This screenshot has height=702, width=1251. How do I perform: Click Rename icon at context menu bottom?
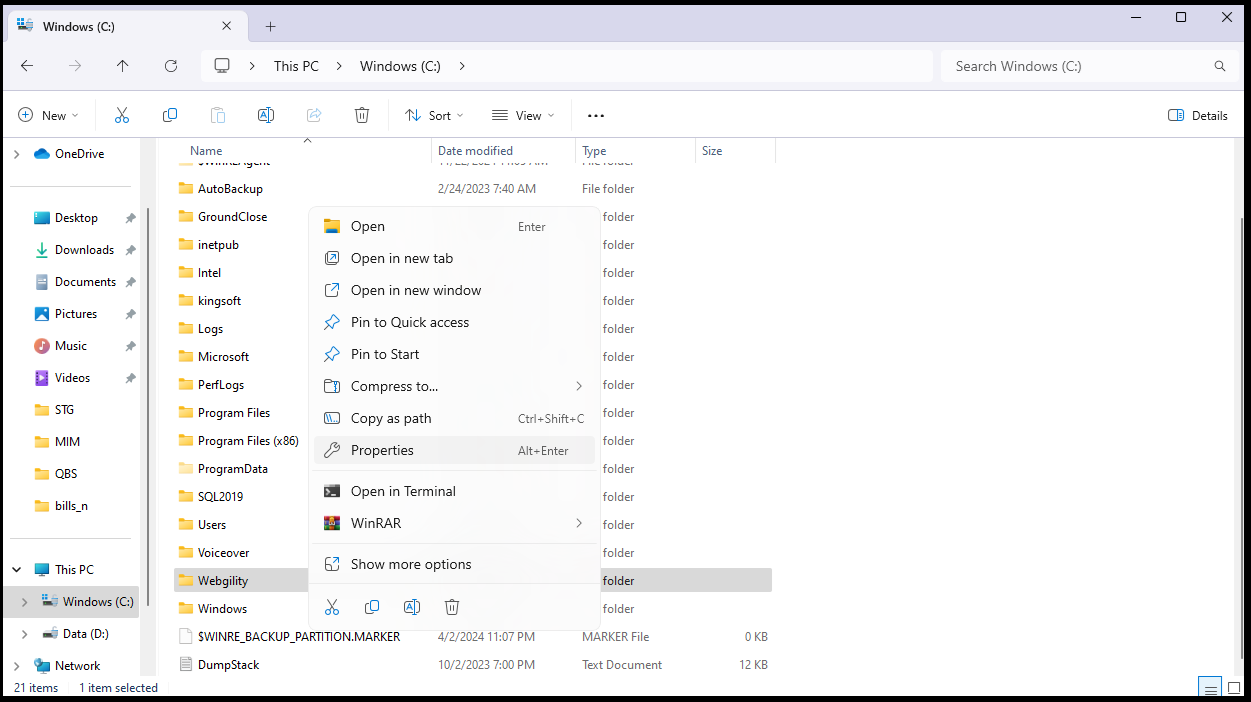(412, 607)
